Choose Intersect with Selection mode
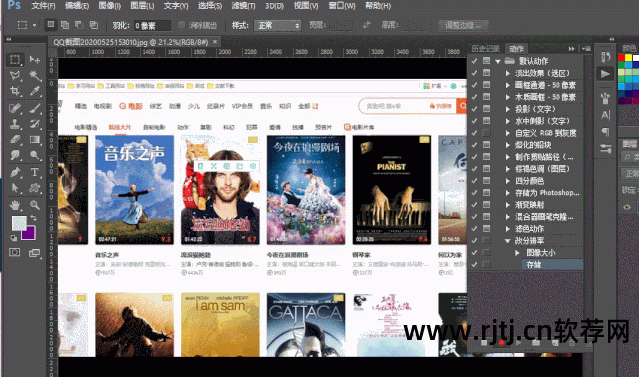 (x=94, y=25)
